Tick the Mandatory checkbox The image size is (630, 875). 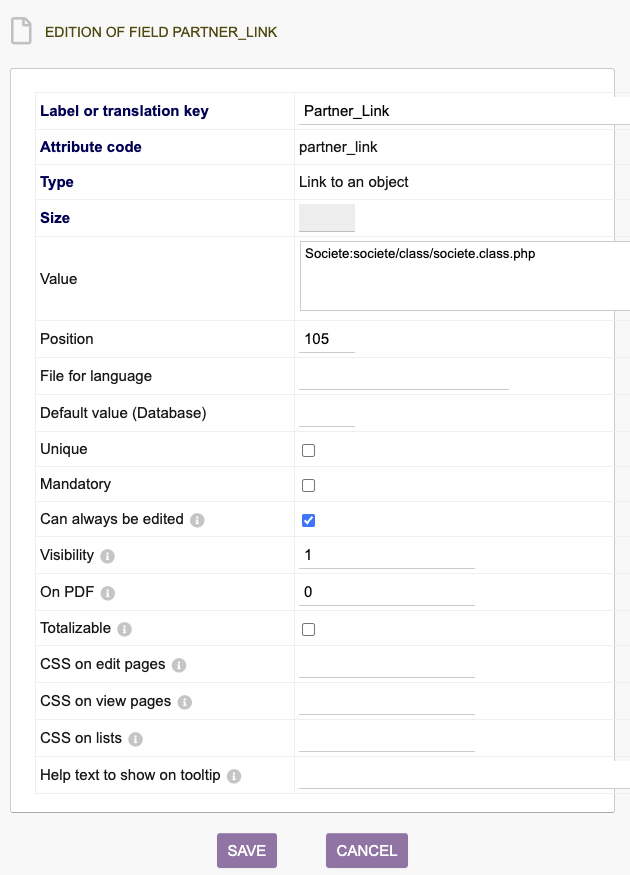pyautogui.click(x=309, y=485)
